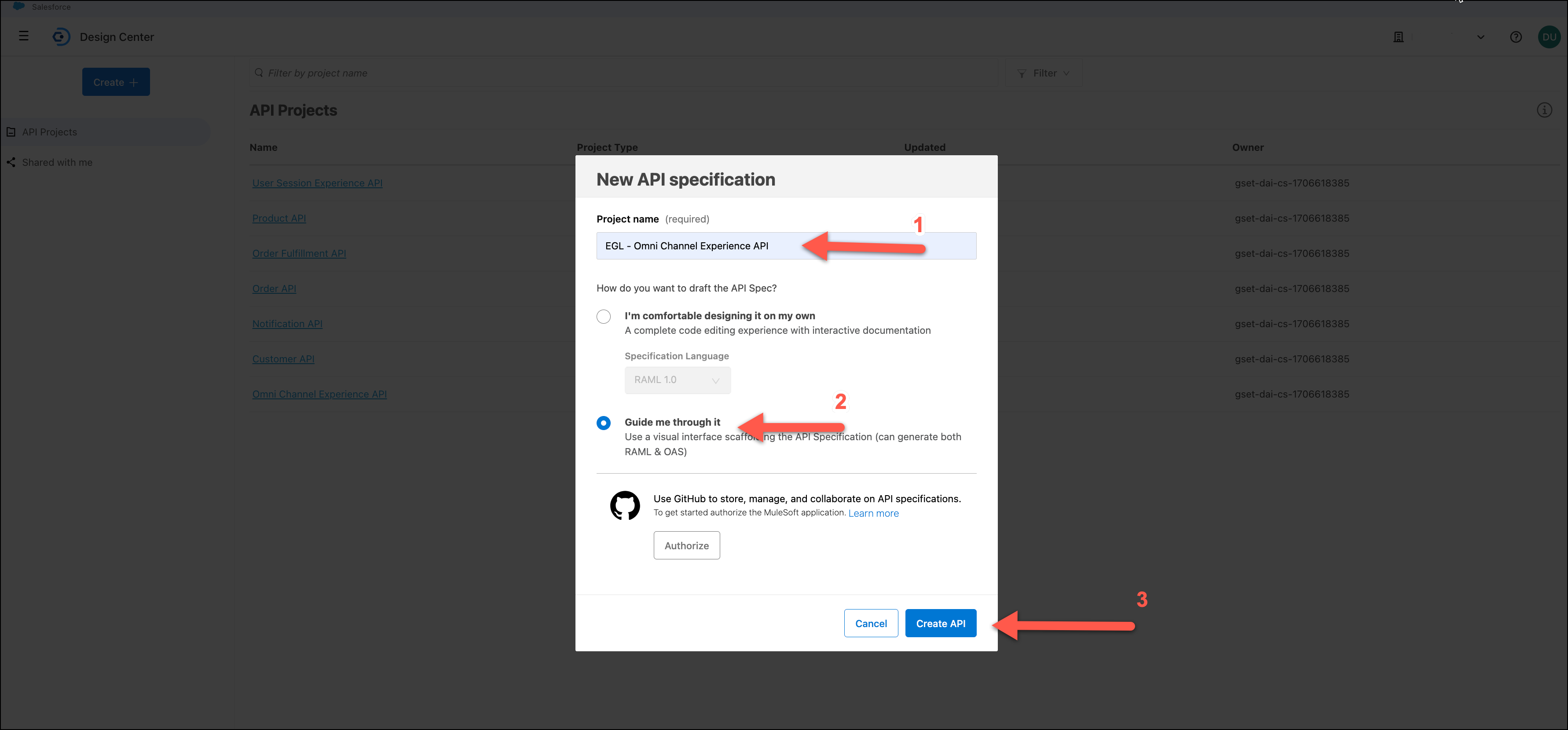Click the help question mark icon
This screenshot has width=1568, height=730.
coord(1516,37)
